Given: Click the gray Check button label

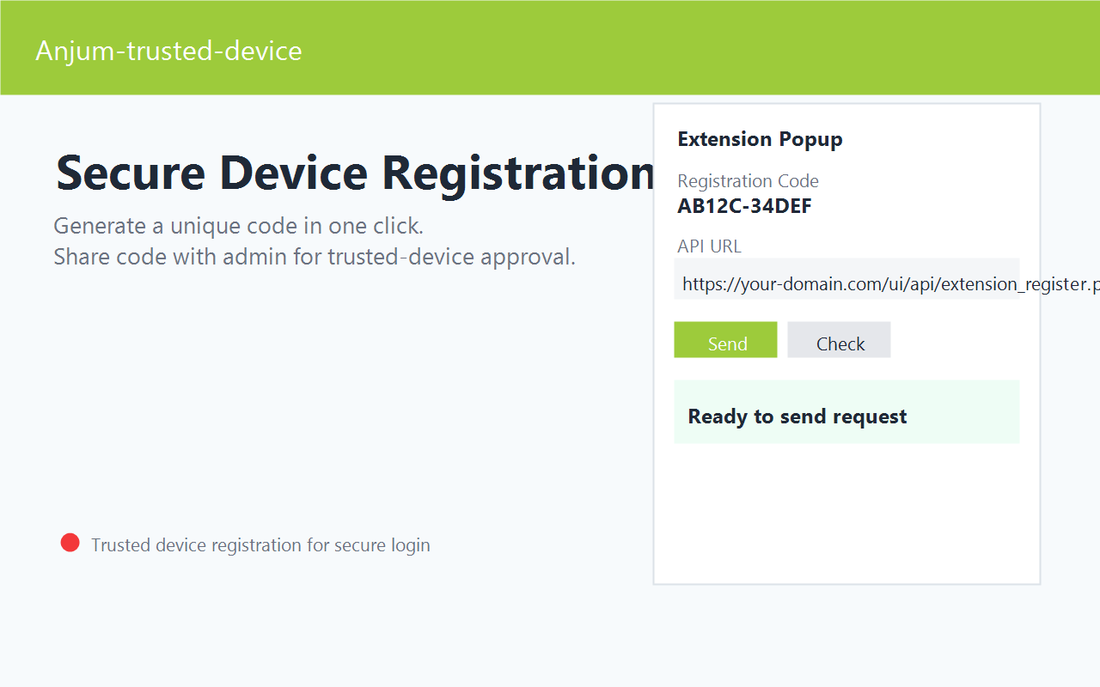Looking at the screenshot, I should tap(839, 343).
